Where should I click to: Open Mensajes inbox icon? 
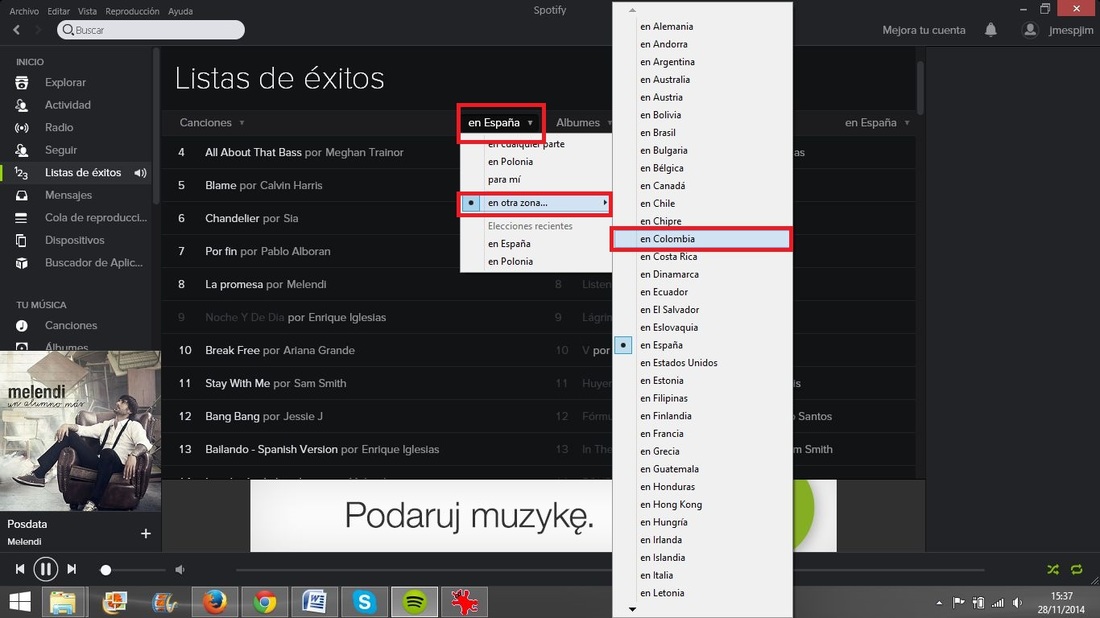pos(22,195)
